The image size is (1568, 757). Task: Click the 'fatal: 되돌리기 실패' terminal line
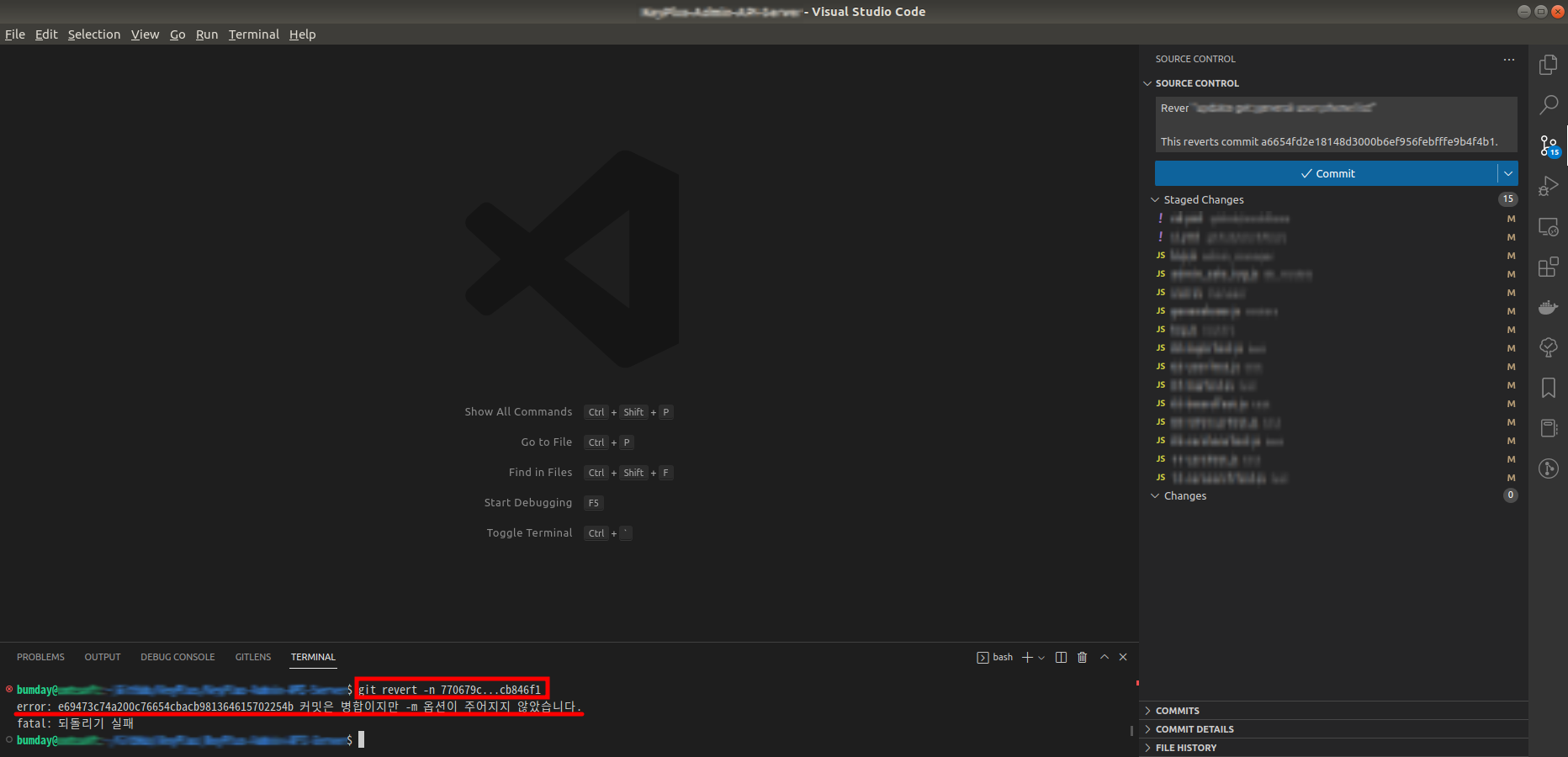75,723
